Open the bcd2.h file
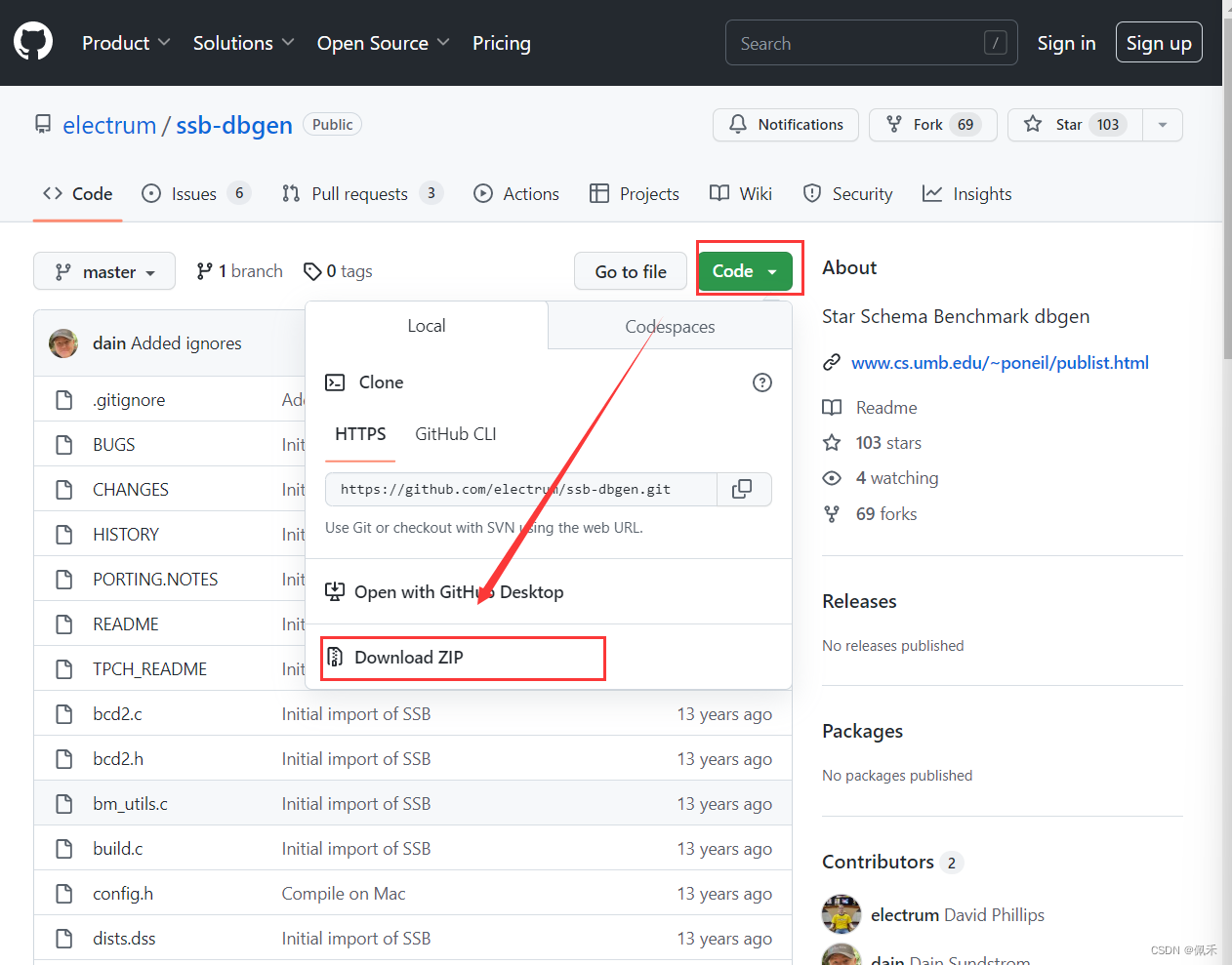The width and height of the screenshot is (1232, 965). [118, 759]
